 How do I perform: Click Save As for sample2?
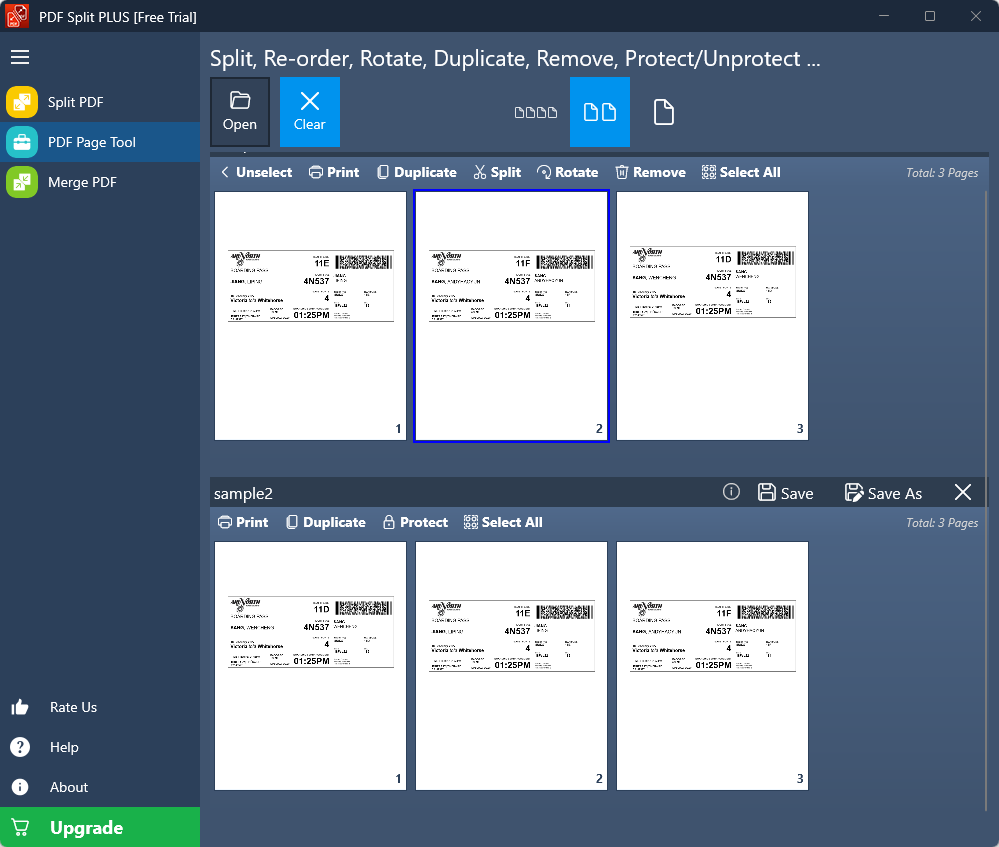tap(883, 493)
